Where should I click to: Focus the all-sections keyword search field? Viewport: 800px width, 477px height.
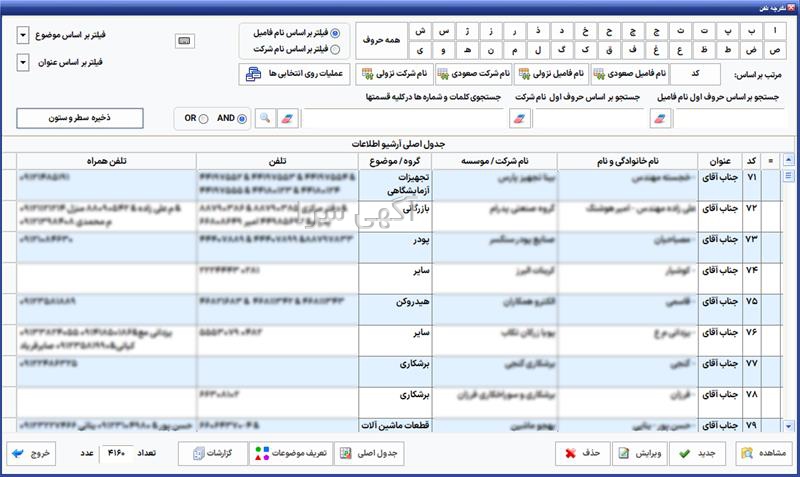pyautogui.click(x=404, y=118)
